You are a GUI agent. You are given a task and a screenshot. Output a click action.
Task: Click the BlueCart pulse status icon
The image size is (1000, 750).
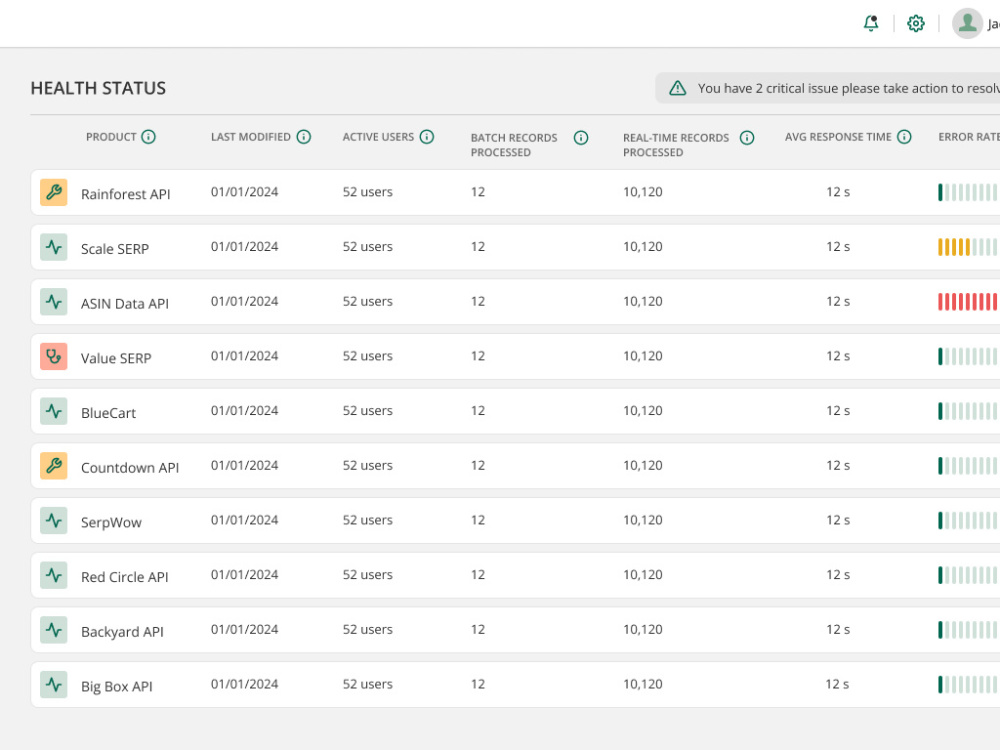tap(54, 411)
